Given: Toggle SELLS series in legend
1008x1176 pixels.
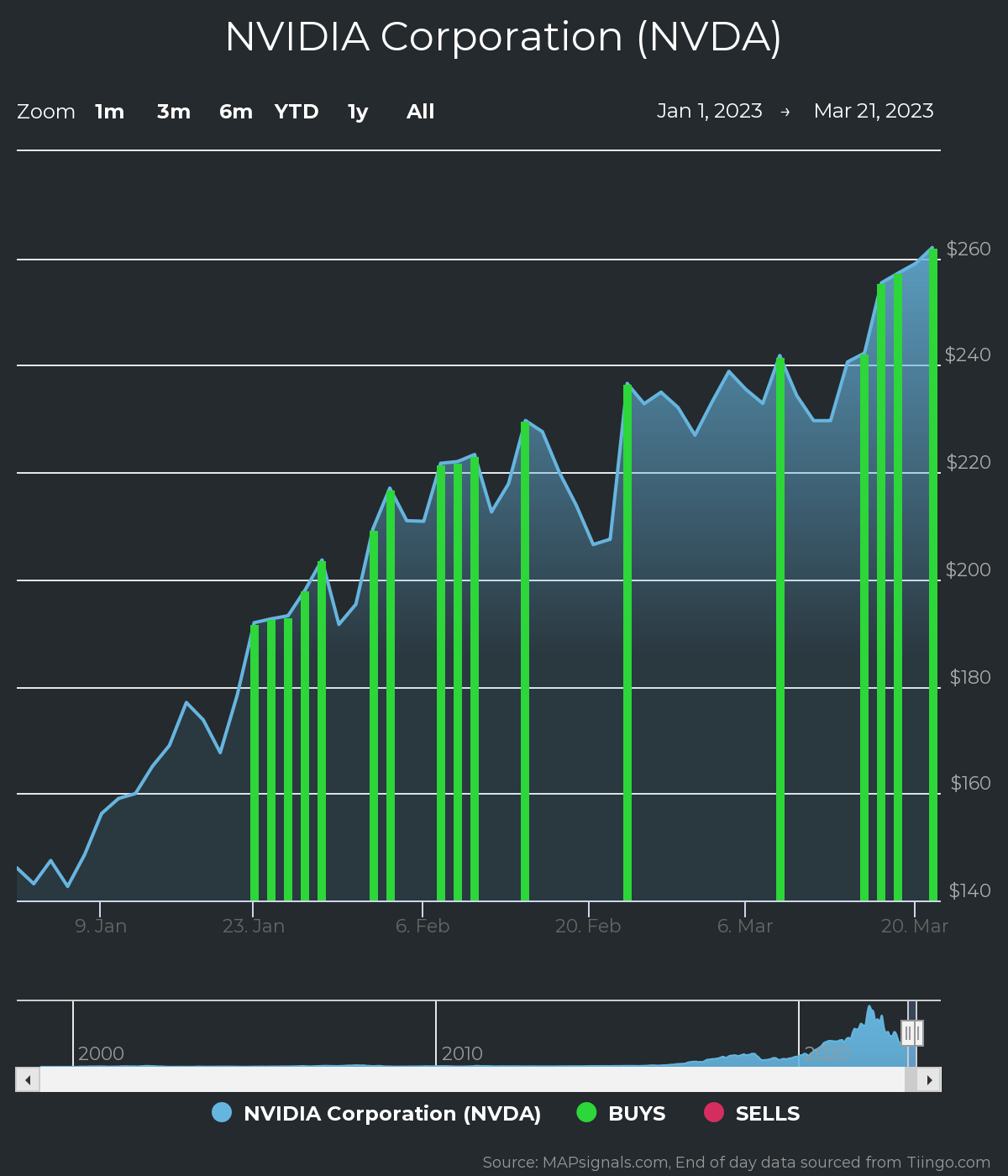Looking at the screenshot, I should tap(753, 1113).
